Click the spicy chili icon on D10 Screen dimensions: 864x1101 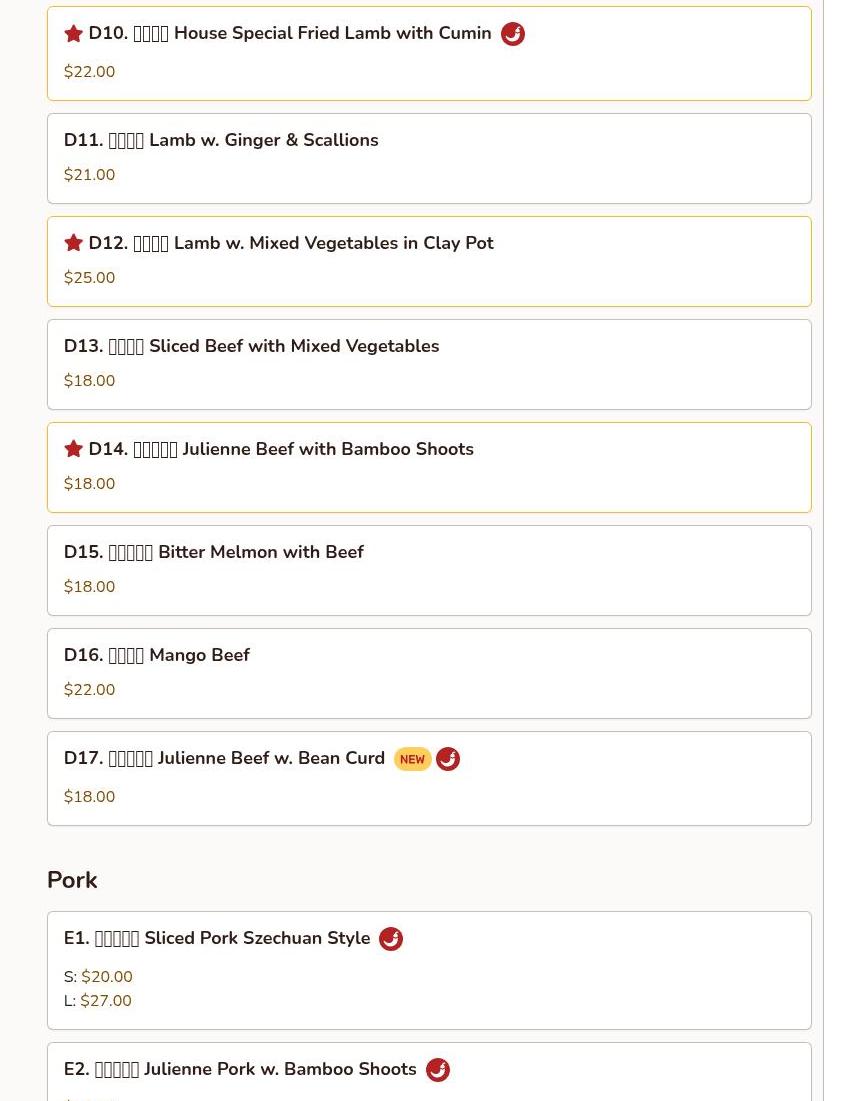512,34
